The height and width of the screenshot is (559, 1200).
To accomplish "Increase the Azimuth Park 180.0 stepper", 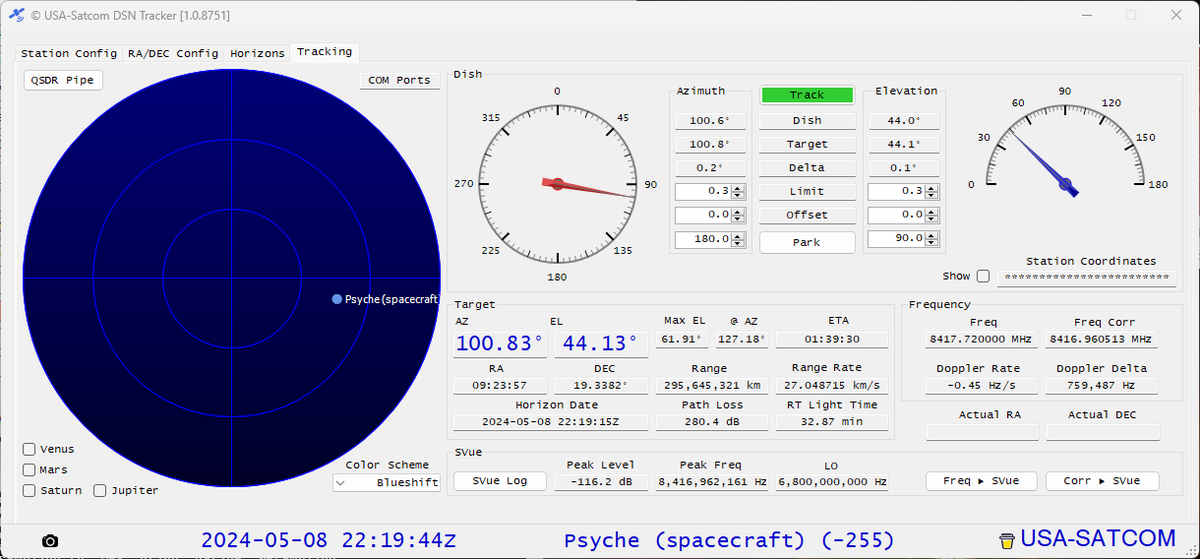I will coord(738,235).
